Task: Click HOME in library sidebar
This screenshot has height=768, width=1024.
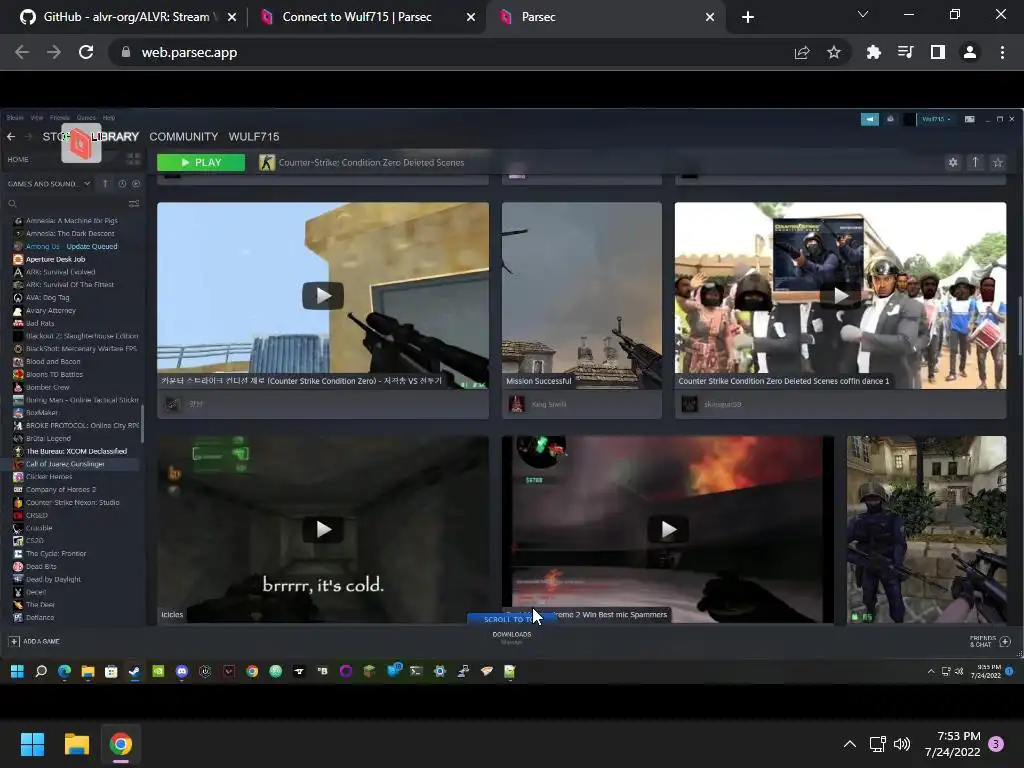Action: coord(18,159)
